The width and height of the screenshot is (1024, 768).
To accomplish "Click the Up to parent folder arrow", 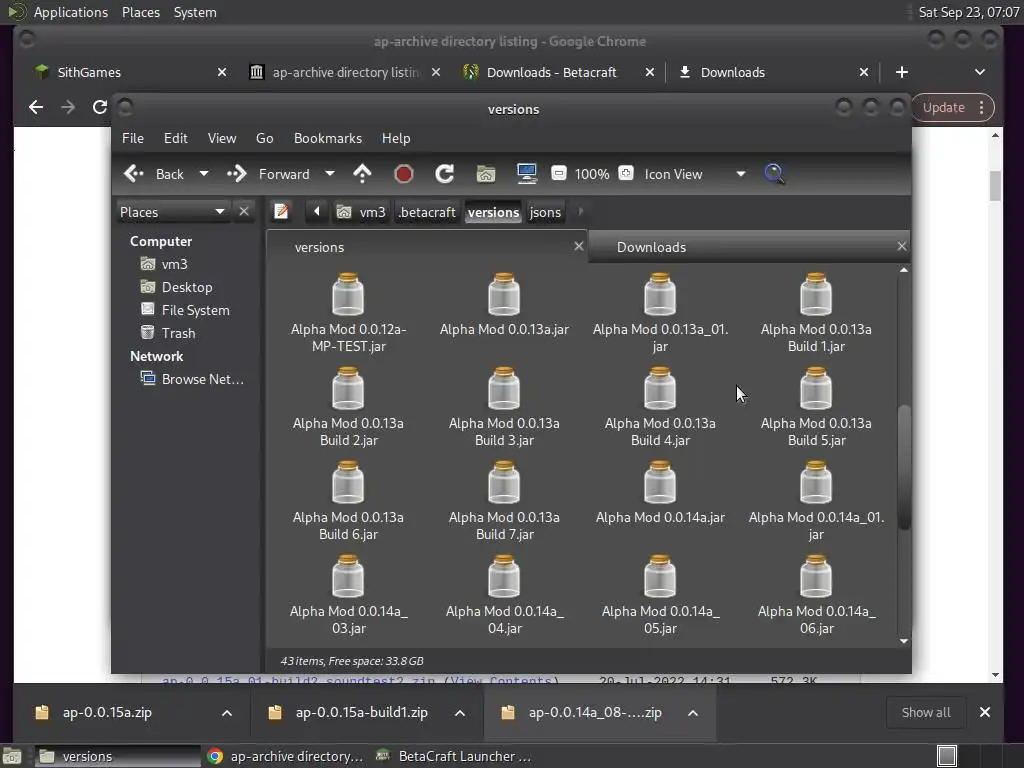I will (x=362, y=174).
